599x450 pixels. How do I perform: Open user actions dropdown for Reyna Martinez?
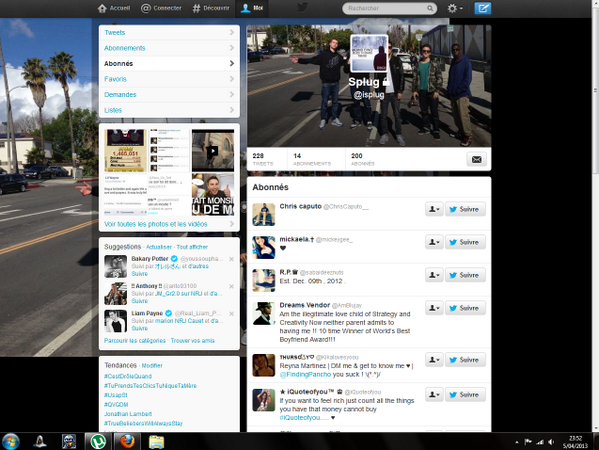pyautogui.click(x=434, y=359)
